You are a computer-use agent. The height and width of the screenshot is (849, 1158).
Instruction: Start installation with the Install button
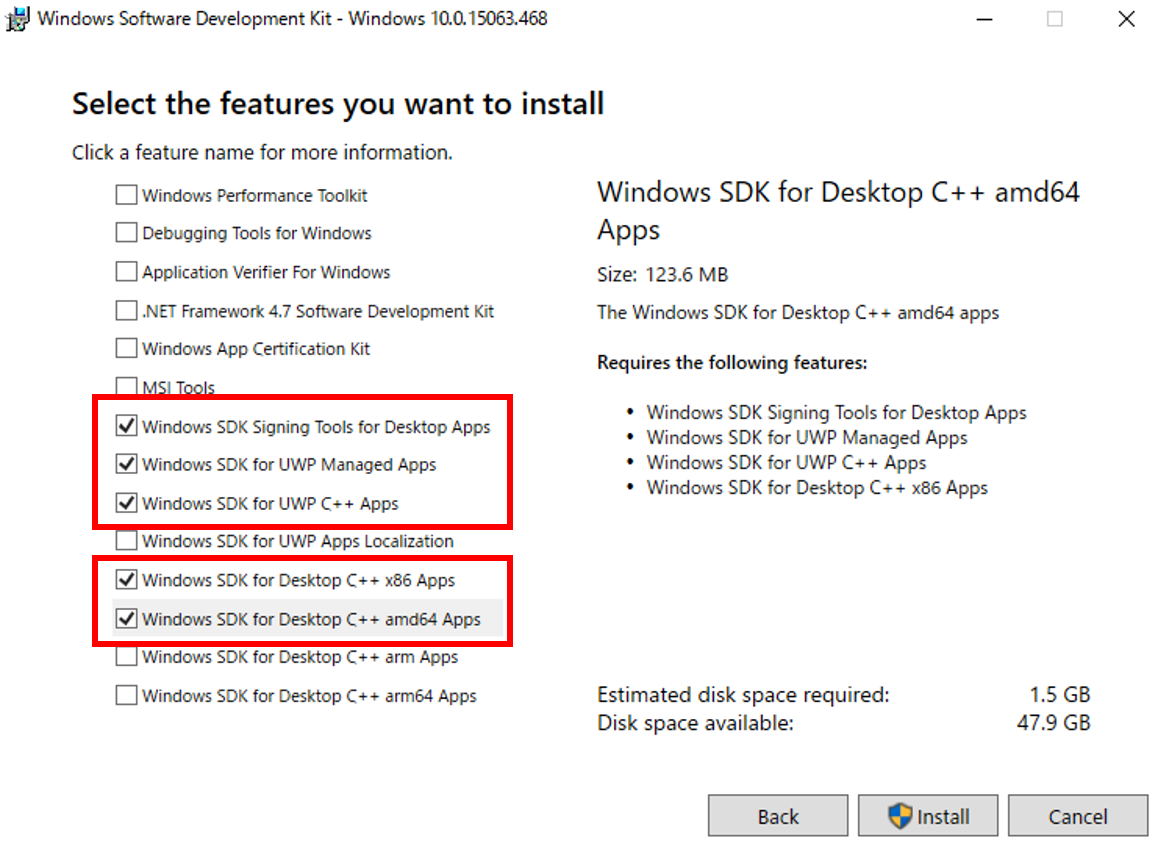coord(928,816)
